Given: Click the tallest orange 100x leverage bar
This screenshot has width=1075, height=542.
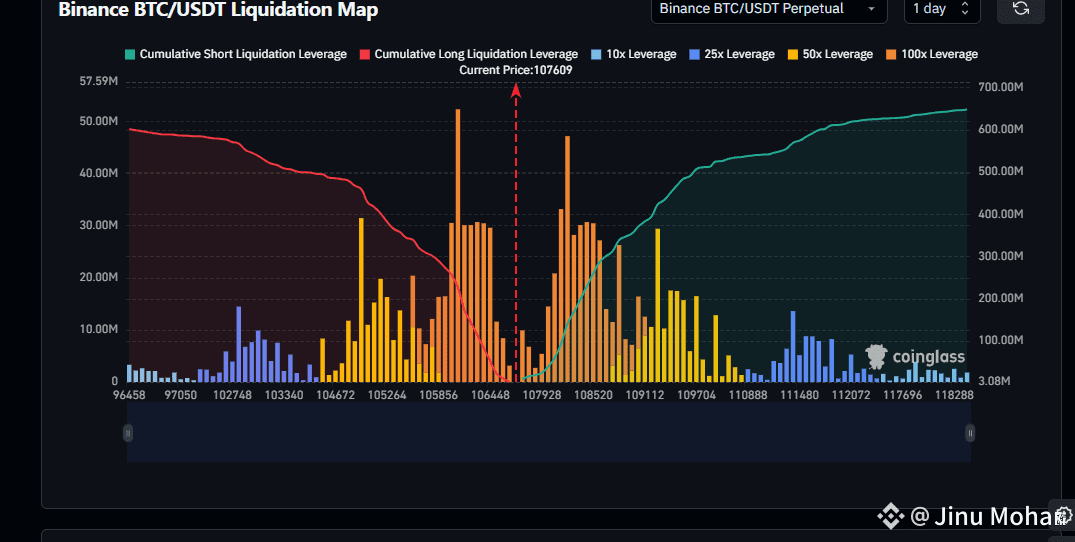Looking at the screenshot, I should click(457, 245).
